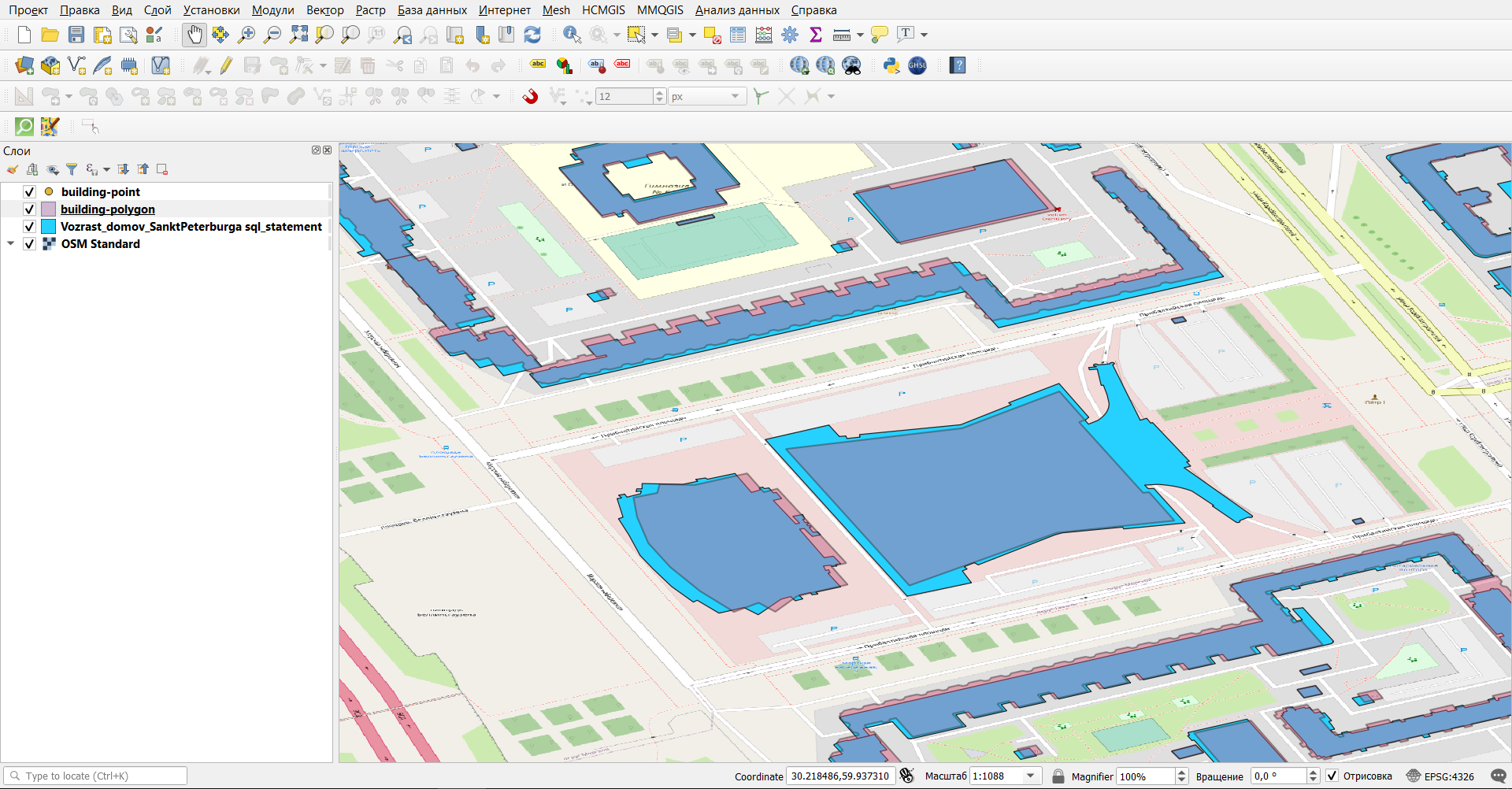Click the Refresh map icon
1512x789 pixels.
(532, 35)
